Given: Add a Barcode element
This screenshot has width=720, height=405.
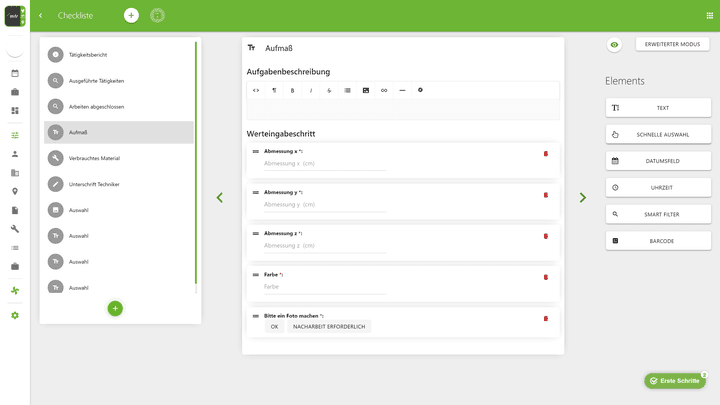Looking at the screenshot, I should click(x=658, y=241).
